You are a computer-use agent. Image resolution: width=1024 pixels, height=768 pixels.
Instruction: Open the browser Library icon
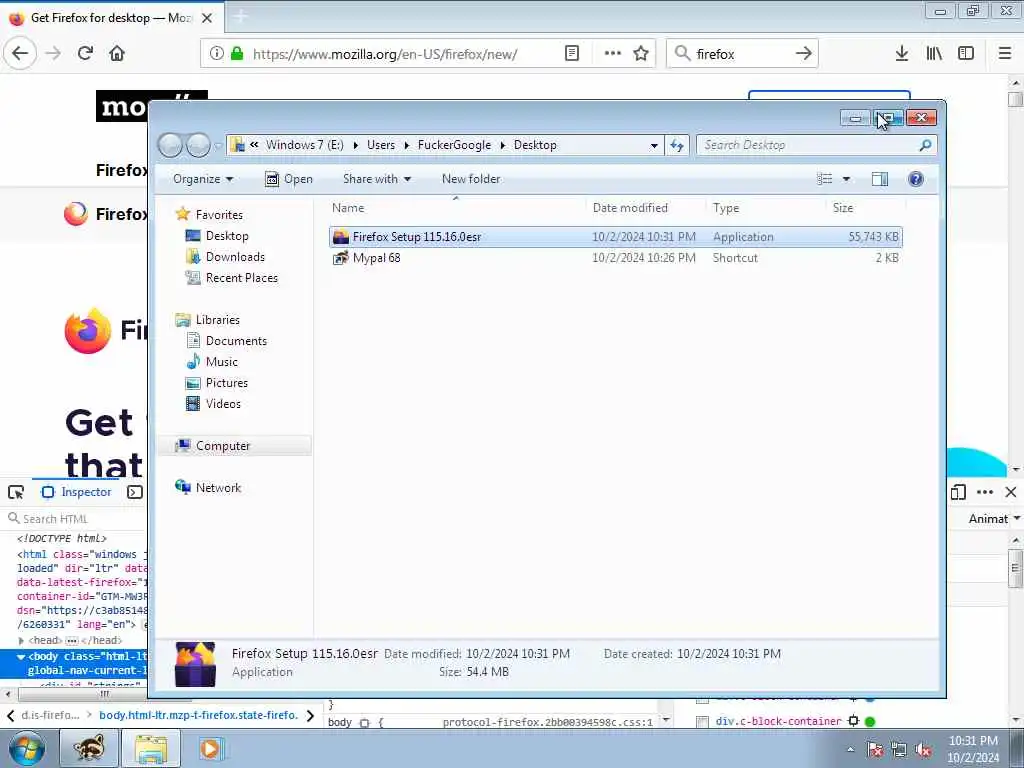pos(934,54)
